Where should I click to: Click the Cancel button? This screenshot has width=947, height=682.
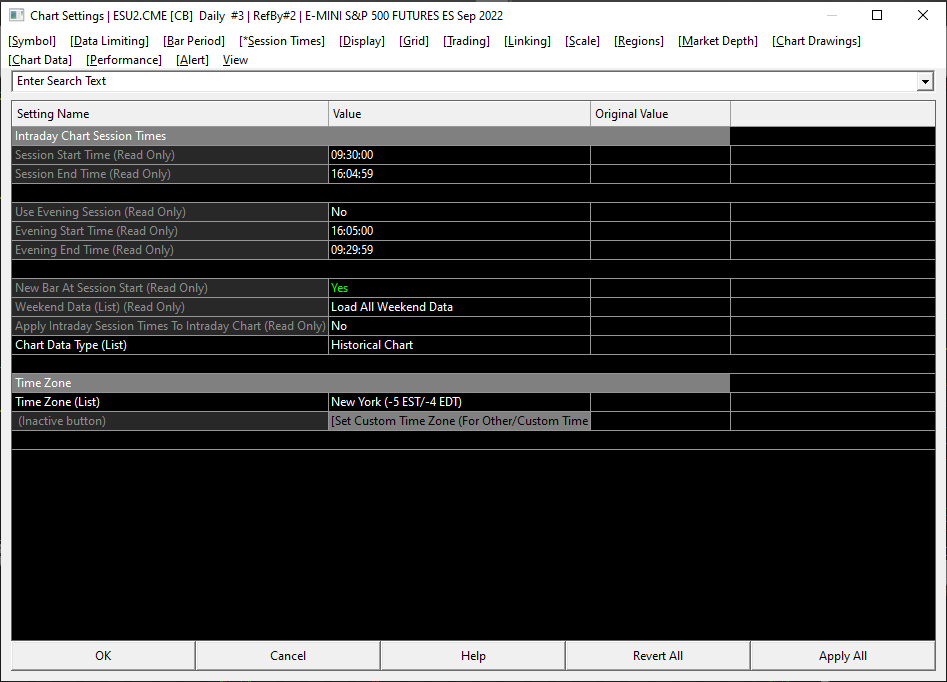(288, 656)
